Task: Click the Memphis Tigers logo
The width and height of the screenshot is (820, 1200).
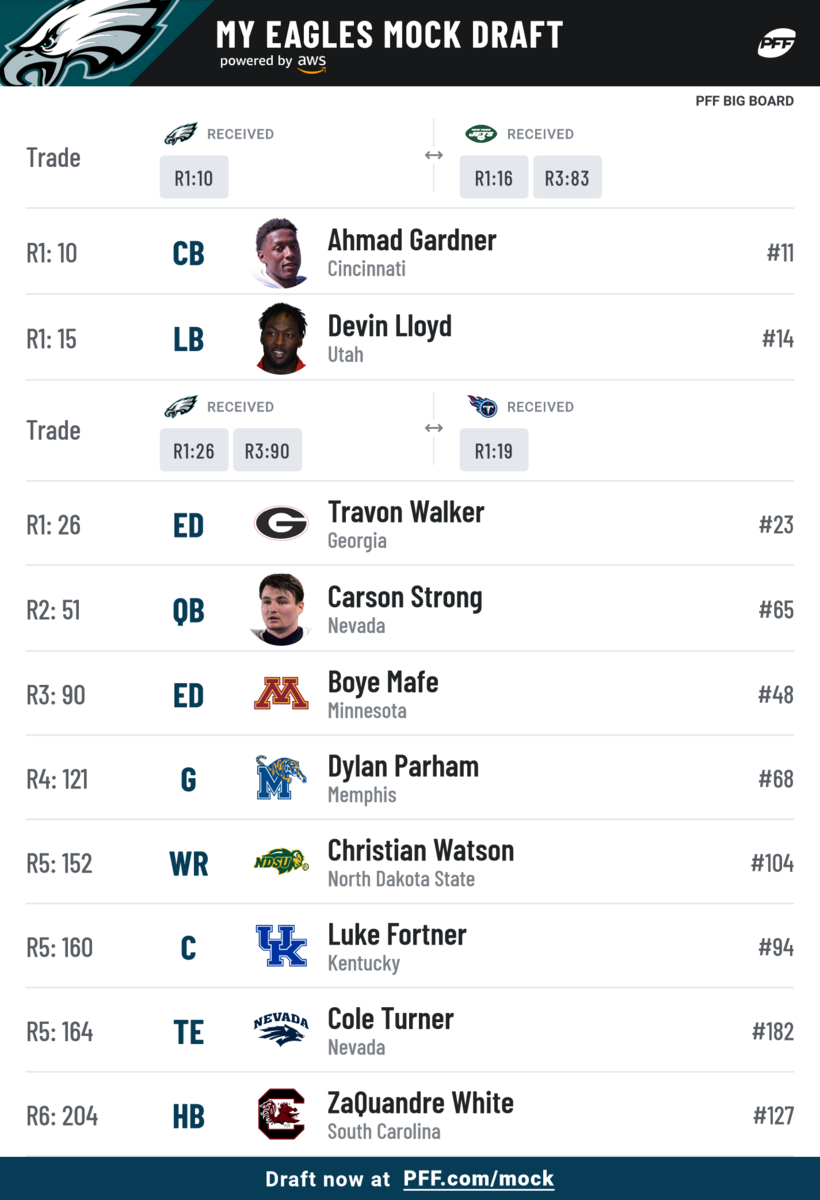Action: point(281,778)
